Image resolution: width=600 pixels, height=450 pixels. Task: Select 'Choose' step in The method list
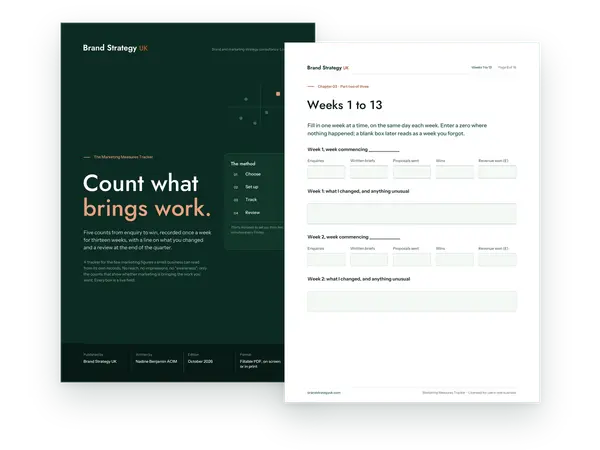click(253, 174)
